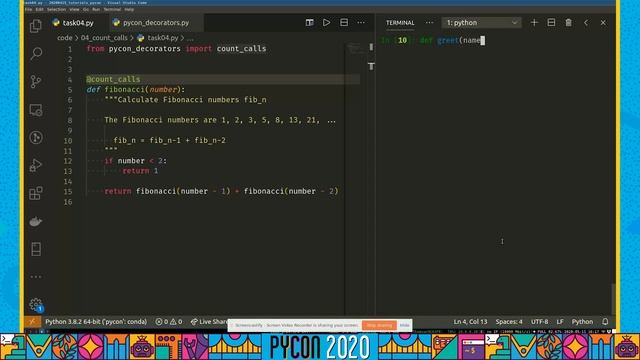Hide the screen sharing notification banner
This screenshot has width=640, height=360.
point(404,325)
